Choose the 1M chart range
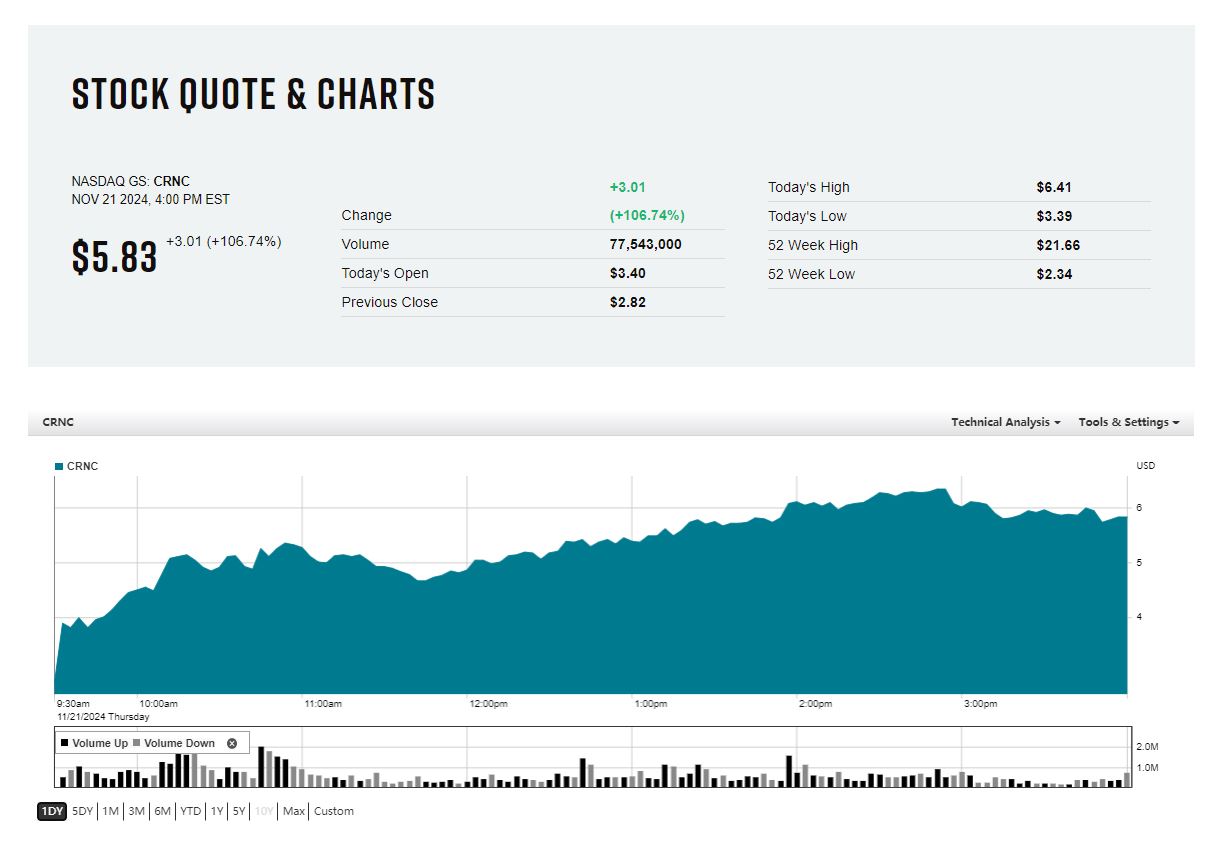The height and width of the screenshot is (847, 1222). (110, 811)
